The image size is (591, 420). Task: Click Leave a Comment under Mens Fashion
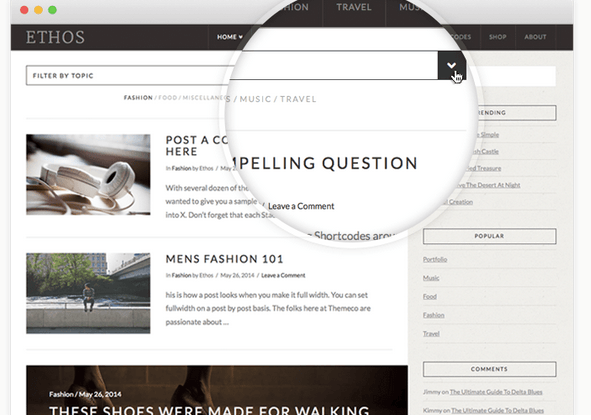tap(283, 276)
